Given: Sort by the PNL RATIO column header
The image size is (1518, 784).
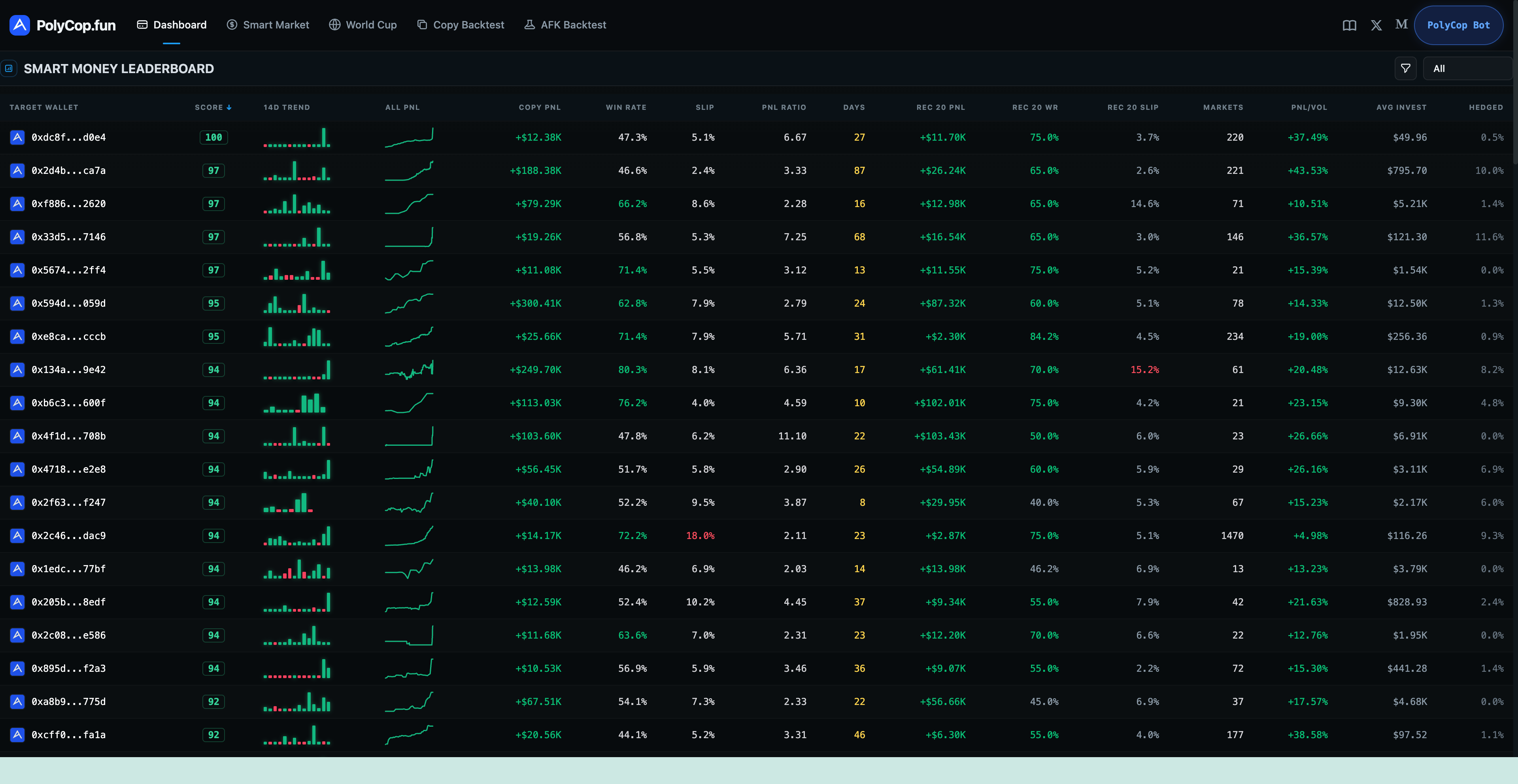Looking at the screenshot, I should [x=784, y=107].
